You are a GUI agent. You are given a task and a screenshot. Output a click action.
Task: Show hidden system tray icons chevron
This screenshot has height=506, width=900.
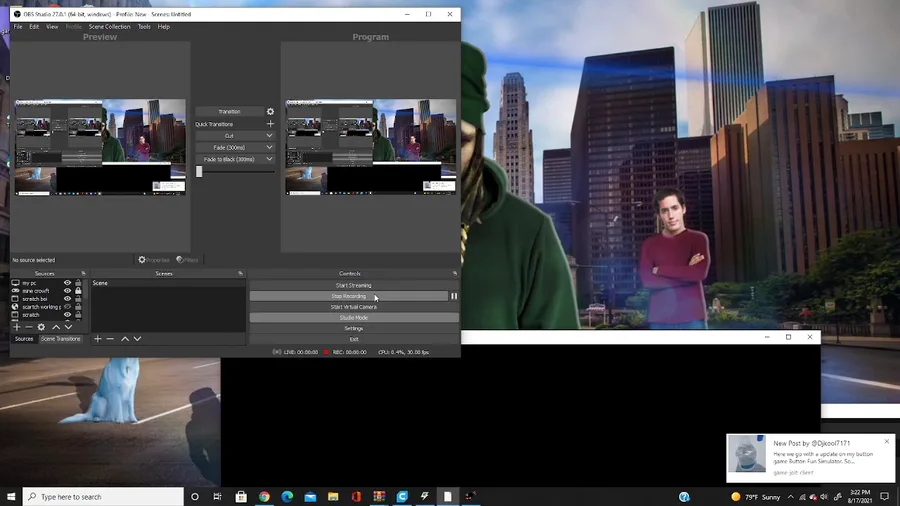click(x=791, y=497)
